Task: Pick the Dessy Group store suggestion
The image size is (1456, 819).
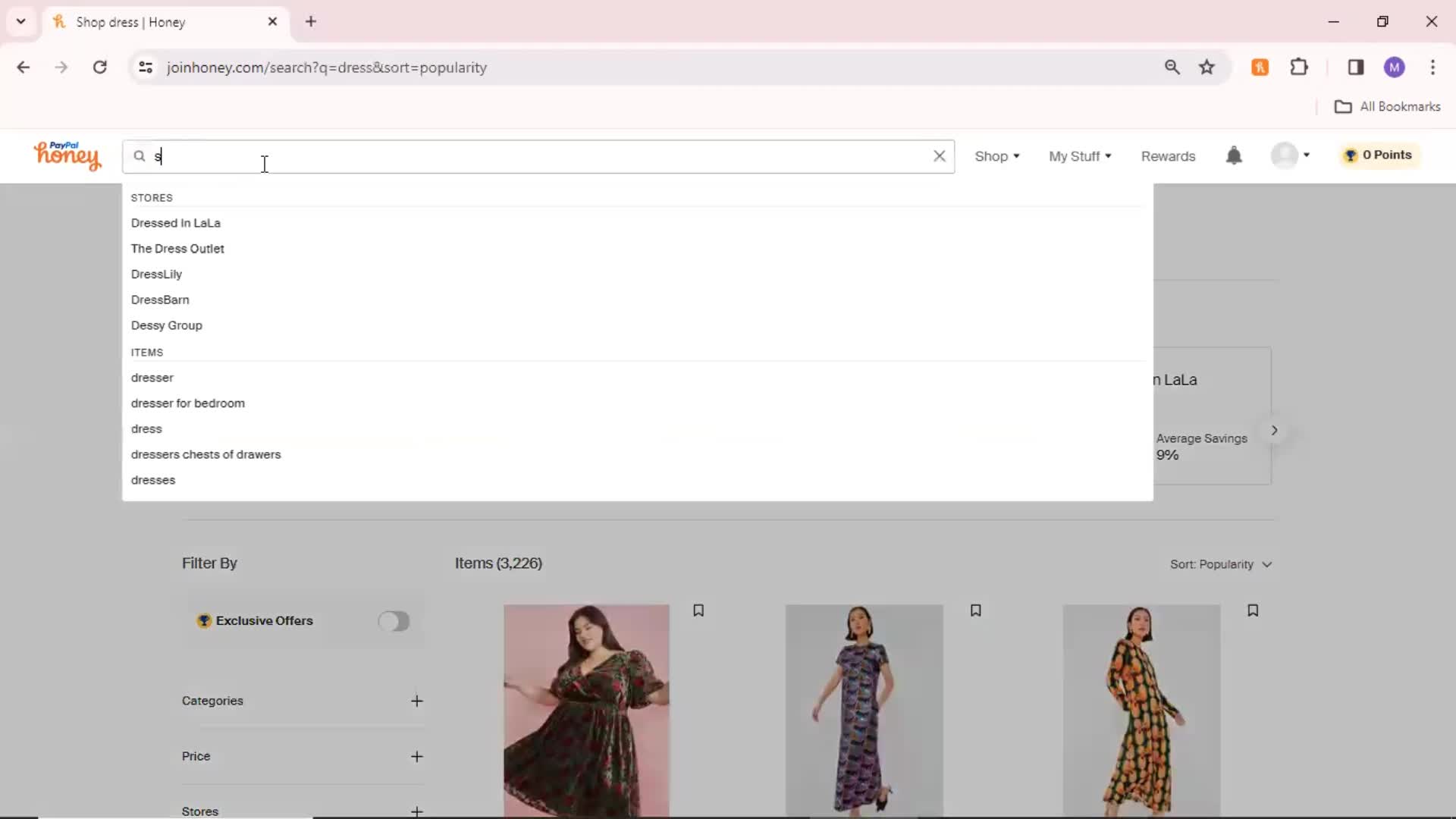Action: click(166, 325)
